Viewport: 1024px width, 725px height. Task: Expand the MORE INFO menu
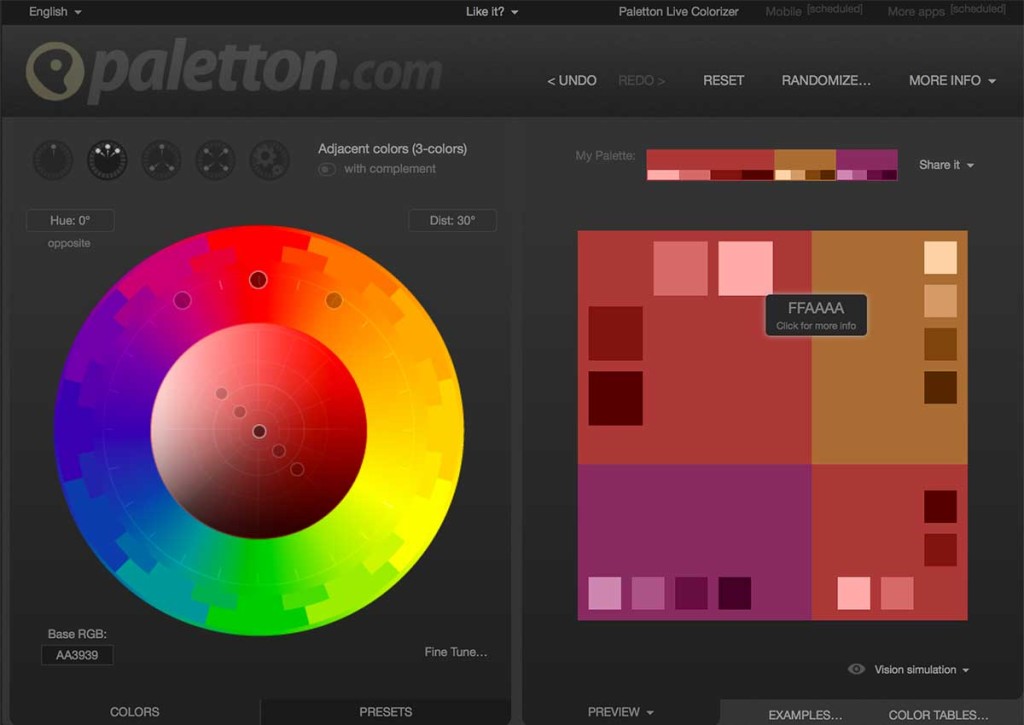952,80
